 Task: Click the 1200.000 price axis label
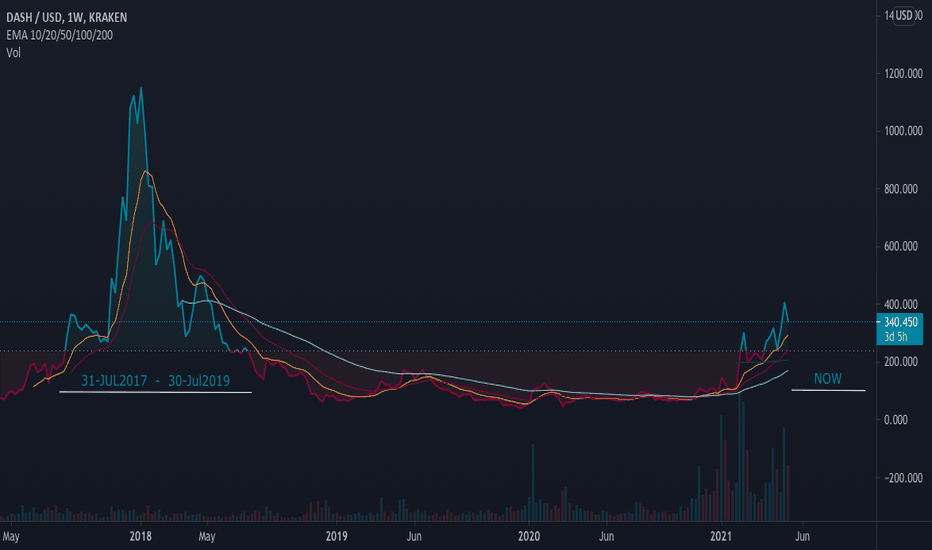tap(903, 74)
